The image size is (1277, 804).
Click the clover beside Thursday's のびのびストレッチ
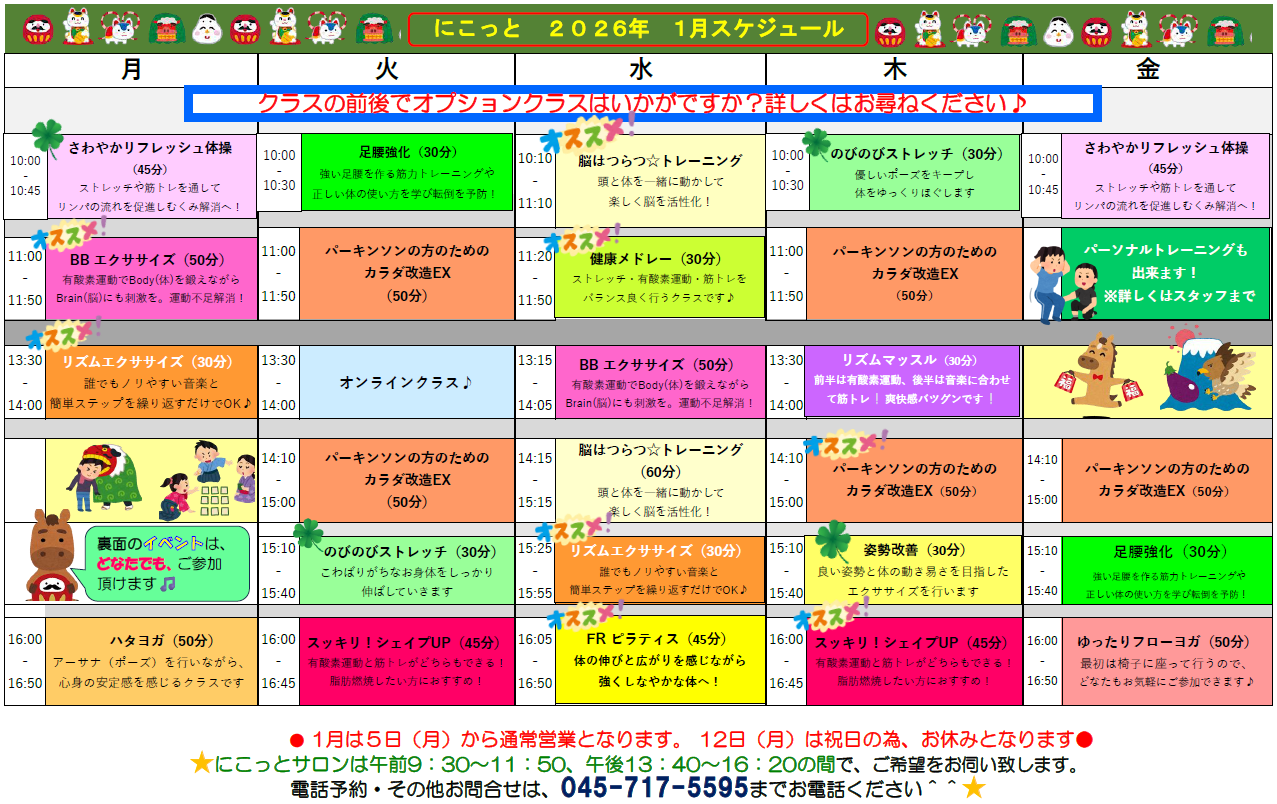(x=815, y=143)
